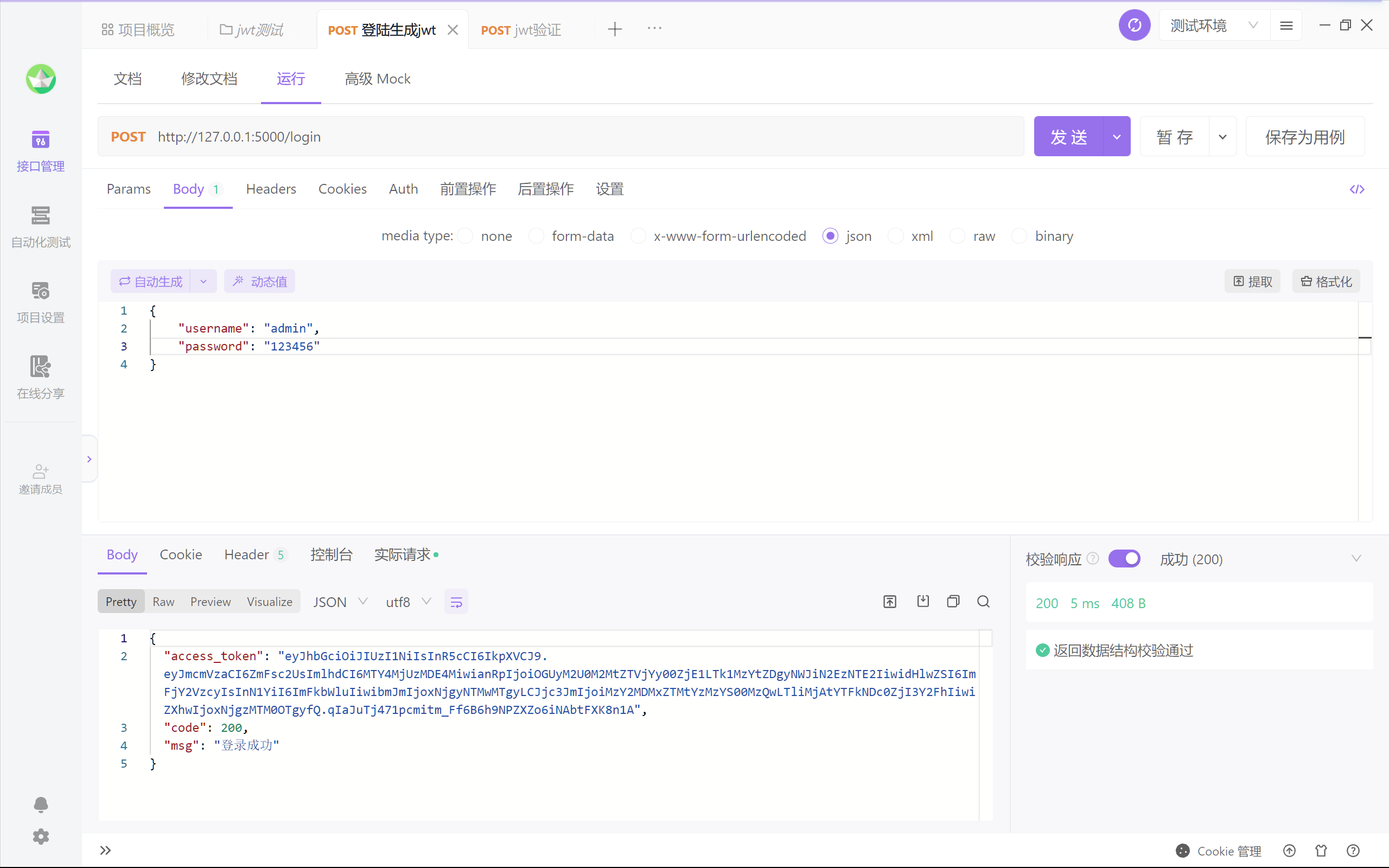1389x868 pixels.
Task: Click the response search icon
Action: pos(983,602)
